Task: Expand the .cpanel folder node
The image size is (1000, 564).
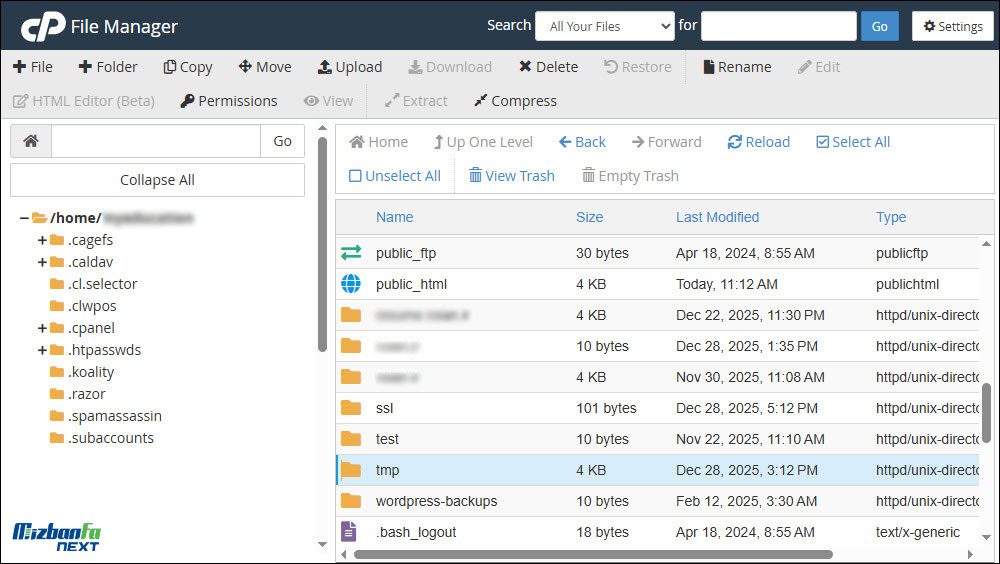Action: click(x=42, y=328)
